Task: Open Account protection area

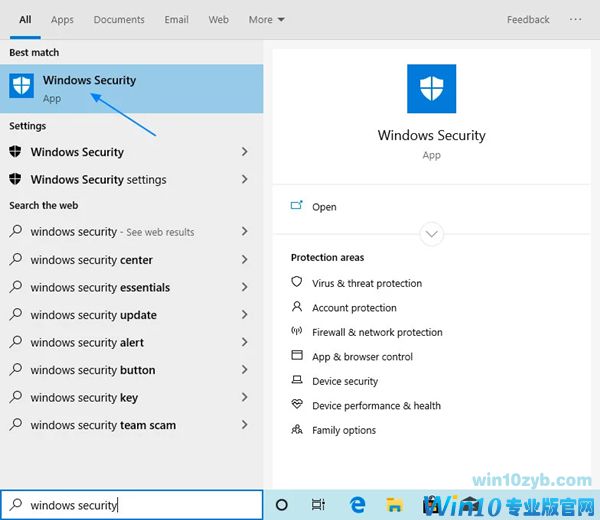Action: click(354, 308)
